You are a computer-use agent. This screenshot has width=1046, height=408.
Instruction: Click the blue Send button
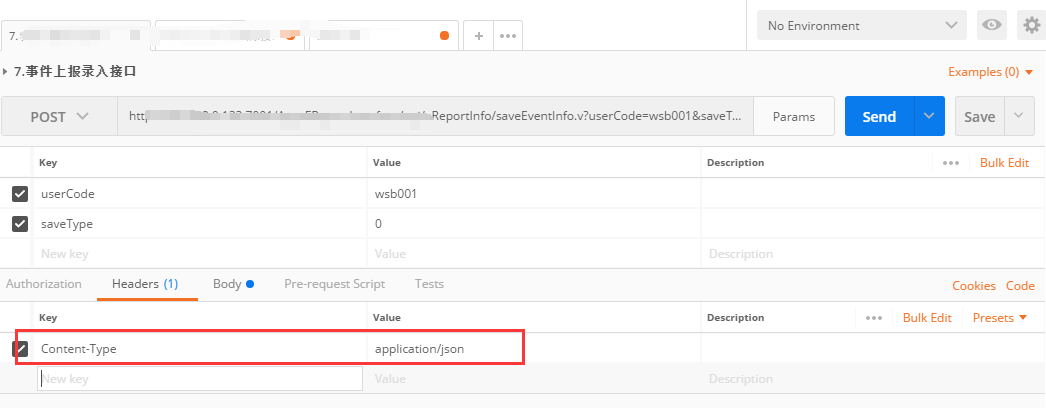pos(879,116)
